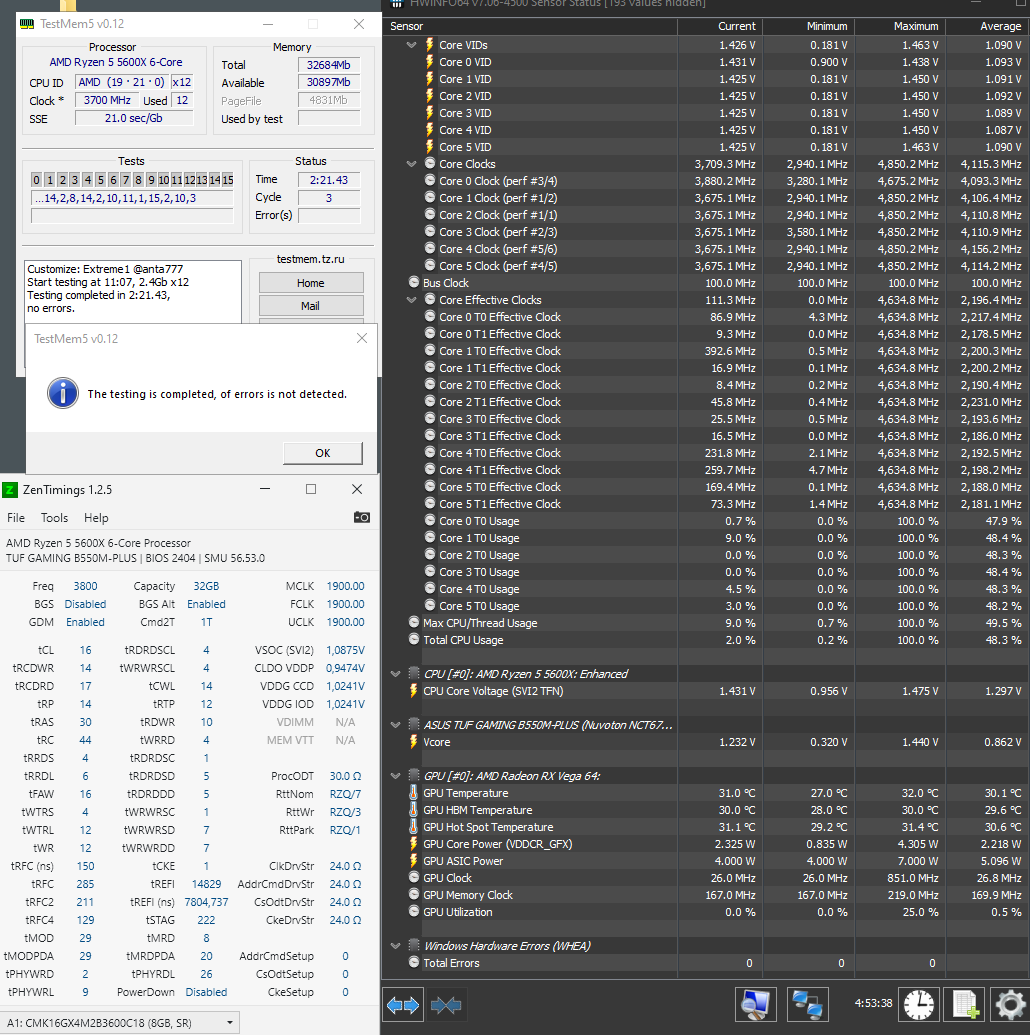Viewport: 1030px width, 1035px height.
Task: Sort by the Maximum column header
Action: click(901, 26)
